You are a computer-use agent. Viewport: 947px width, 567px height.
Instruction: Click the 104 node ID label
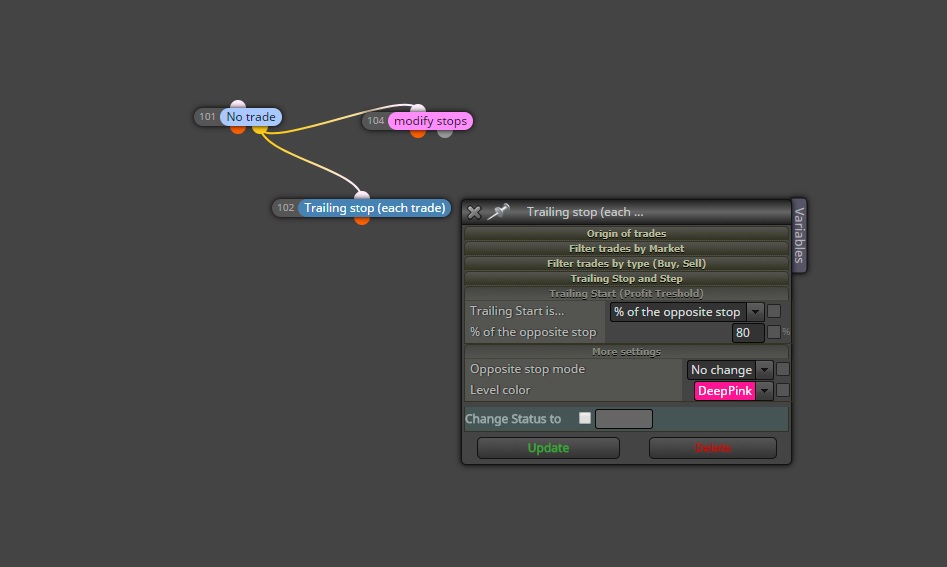pos(376,121)
